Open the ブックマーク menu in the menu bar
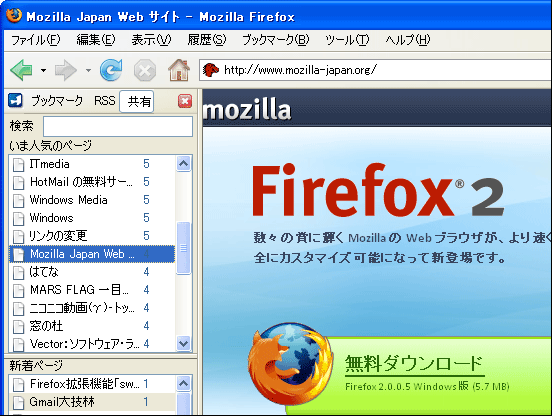The image size is (552, 416). pyautogui.click(x=275, y=40)
